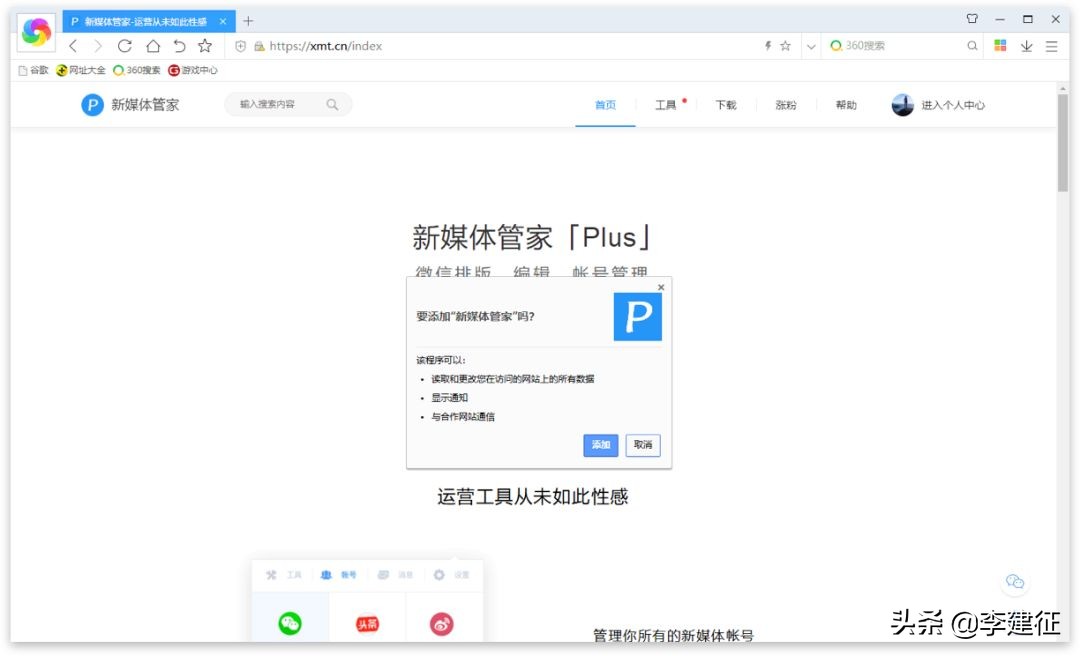Image resolution: width=1080 pixels, height=656 pixels.
Task: Open the browser hamburger menu
Action: point(1052,46)
